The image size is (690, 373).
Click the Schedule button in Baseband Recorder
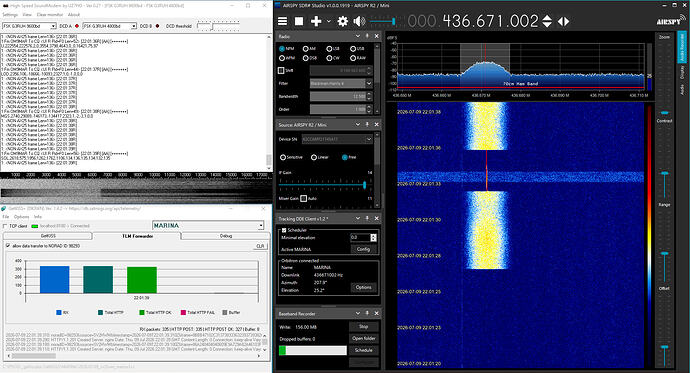(363, 350)
